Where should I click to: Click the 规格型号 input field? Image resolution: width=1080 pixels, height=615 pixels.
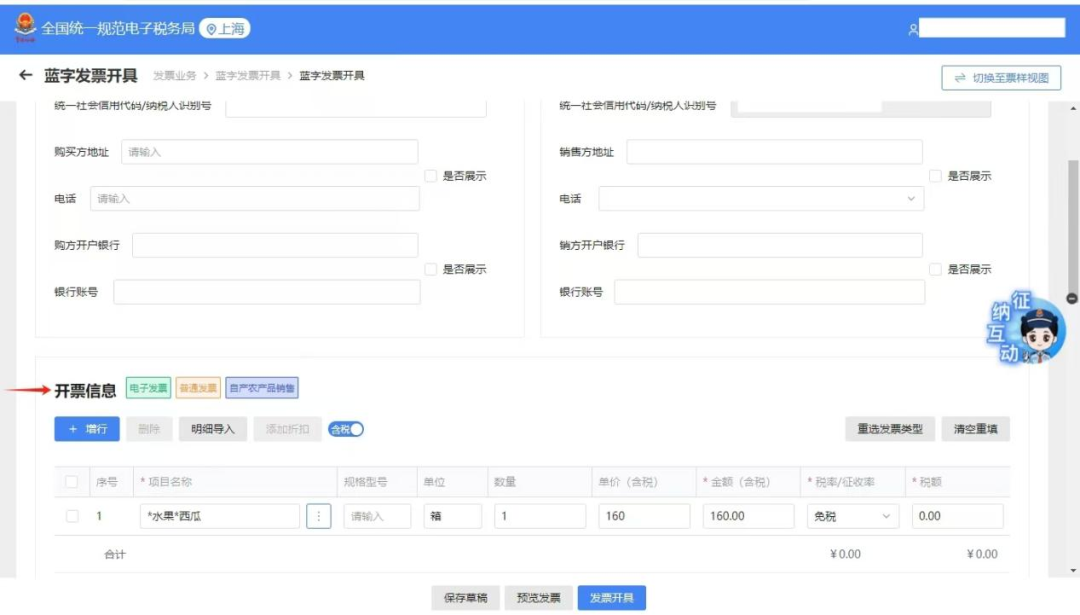coord(377,516)
